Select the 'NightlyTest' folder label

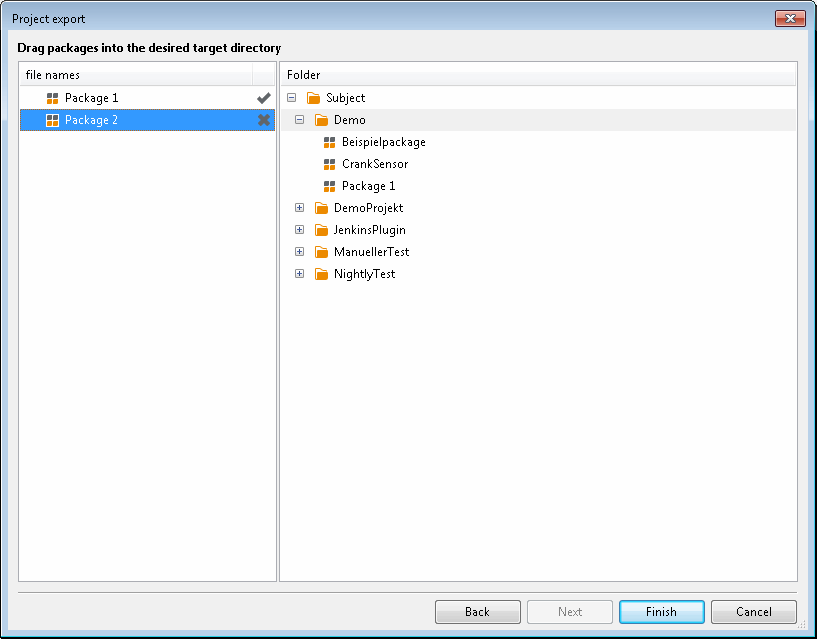coord(365,274)
